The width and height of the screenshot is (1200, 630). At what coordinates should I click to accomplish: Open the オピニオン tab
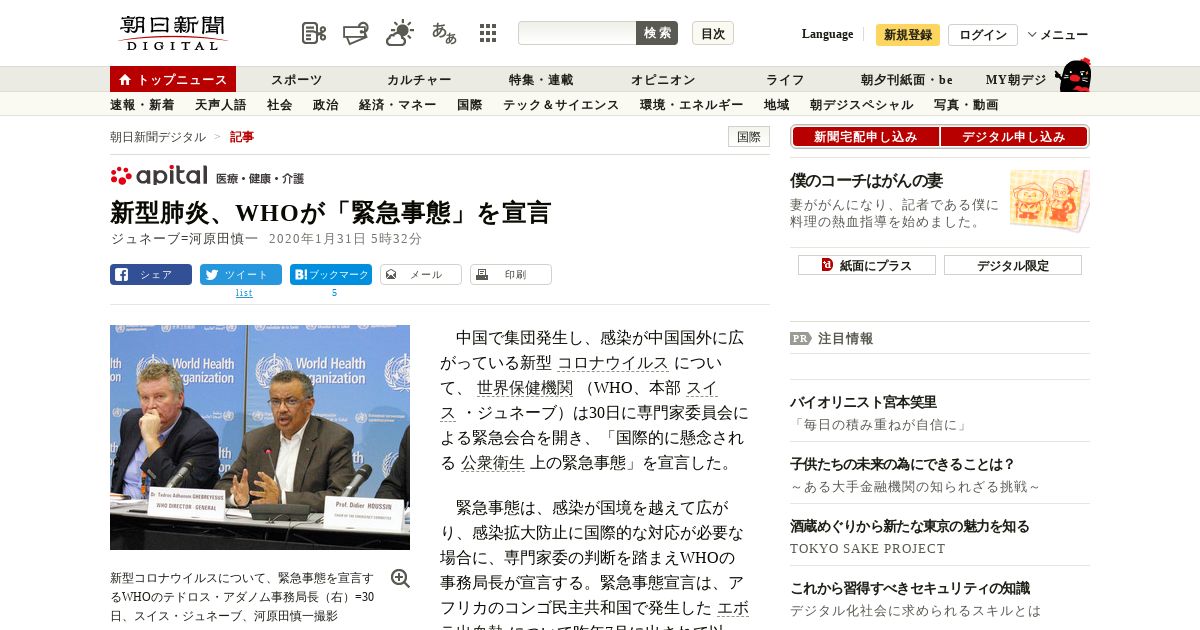pyautogui.click(x=663, y=79)
